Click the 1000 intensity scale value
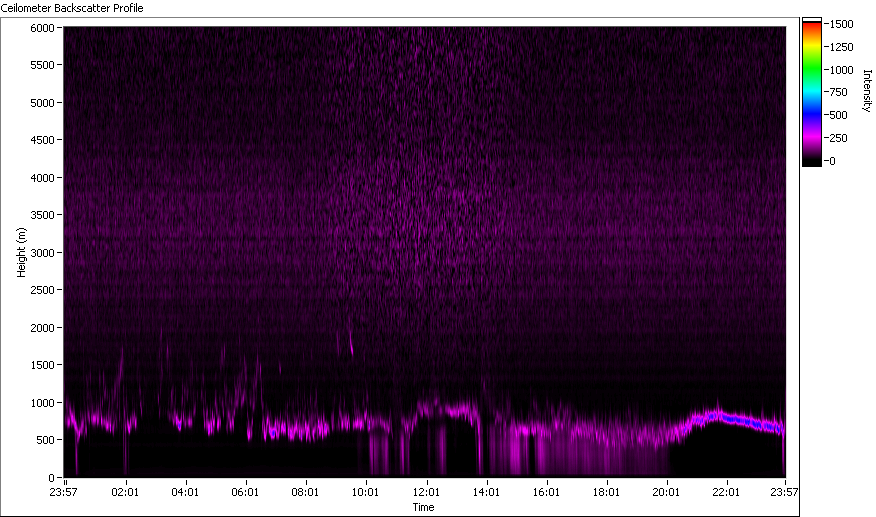 [x=841, y=70]
